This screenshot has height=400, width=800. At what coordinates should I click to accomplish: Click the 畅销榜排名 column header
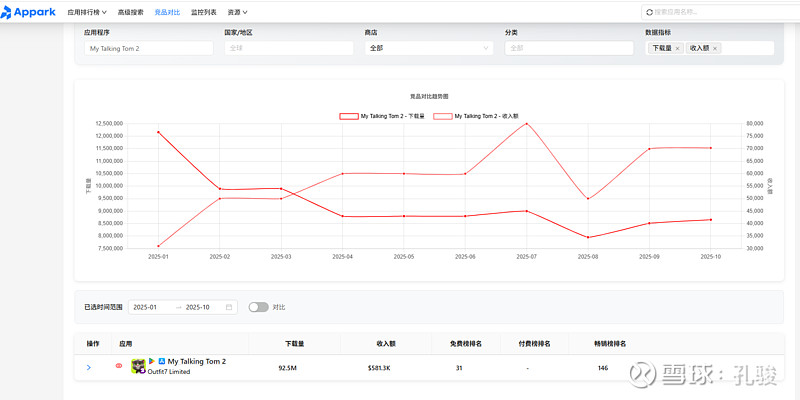(x=610, y=344)
